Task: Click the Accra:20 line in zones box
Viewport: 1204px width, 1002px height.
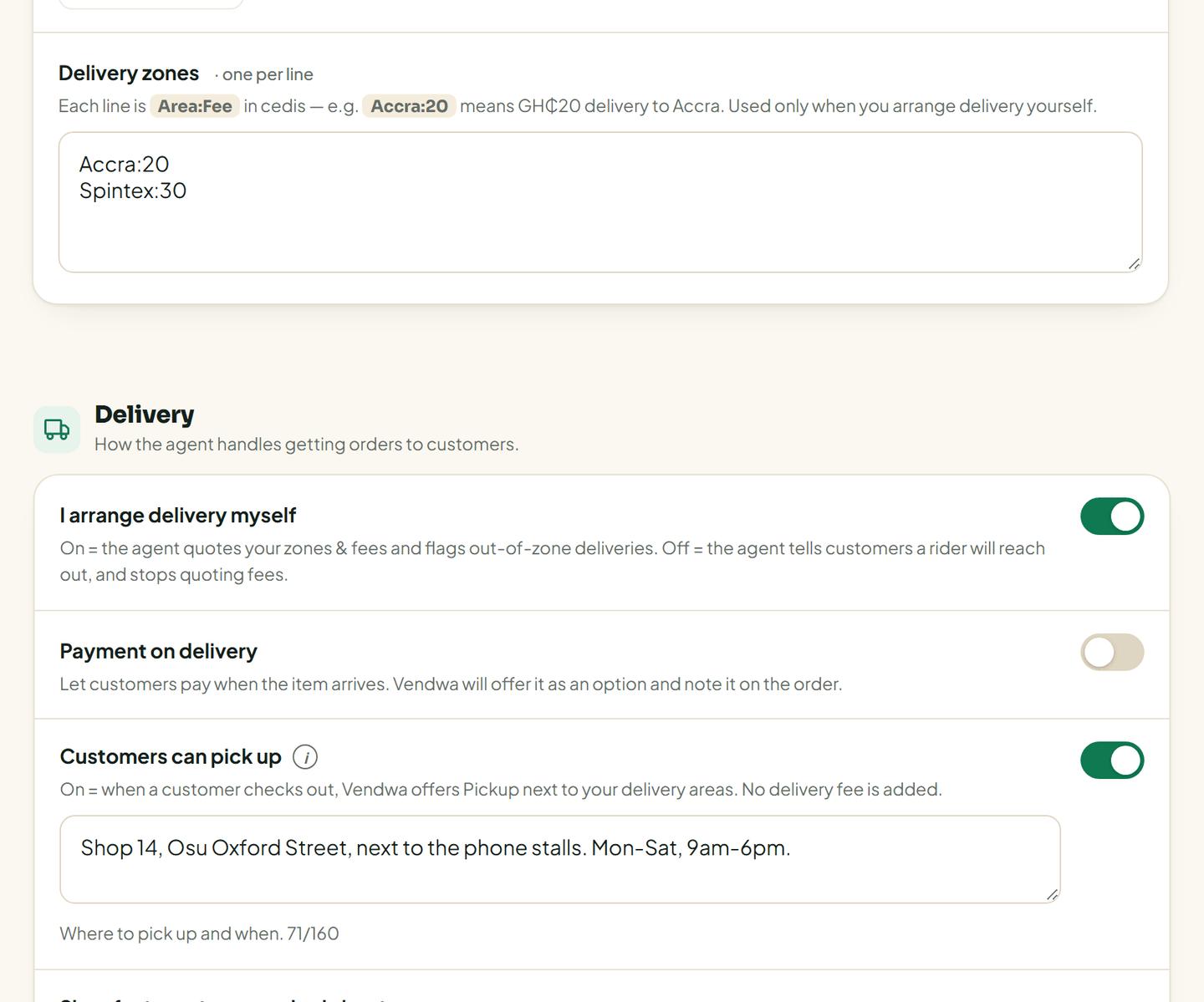Action: click(125, 164)
